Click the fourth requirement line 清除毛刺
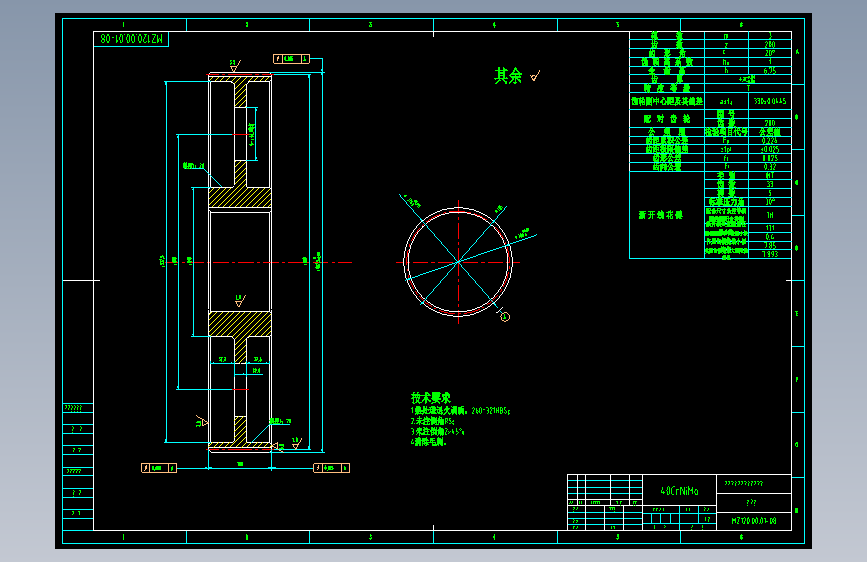 click(429, 442)
